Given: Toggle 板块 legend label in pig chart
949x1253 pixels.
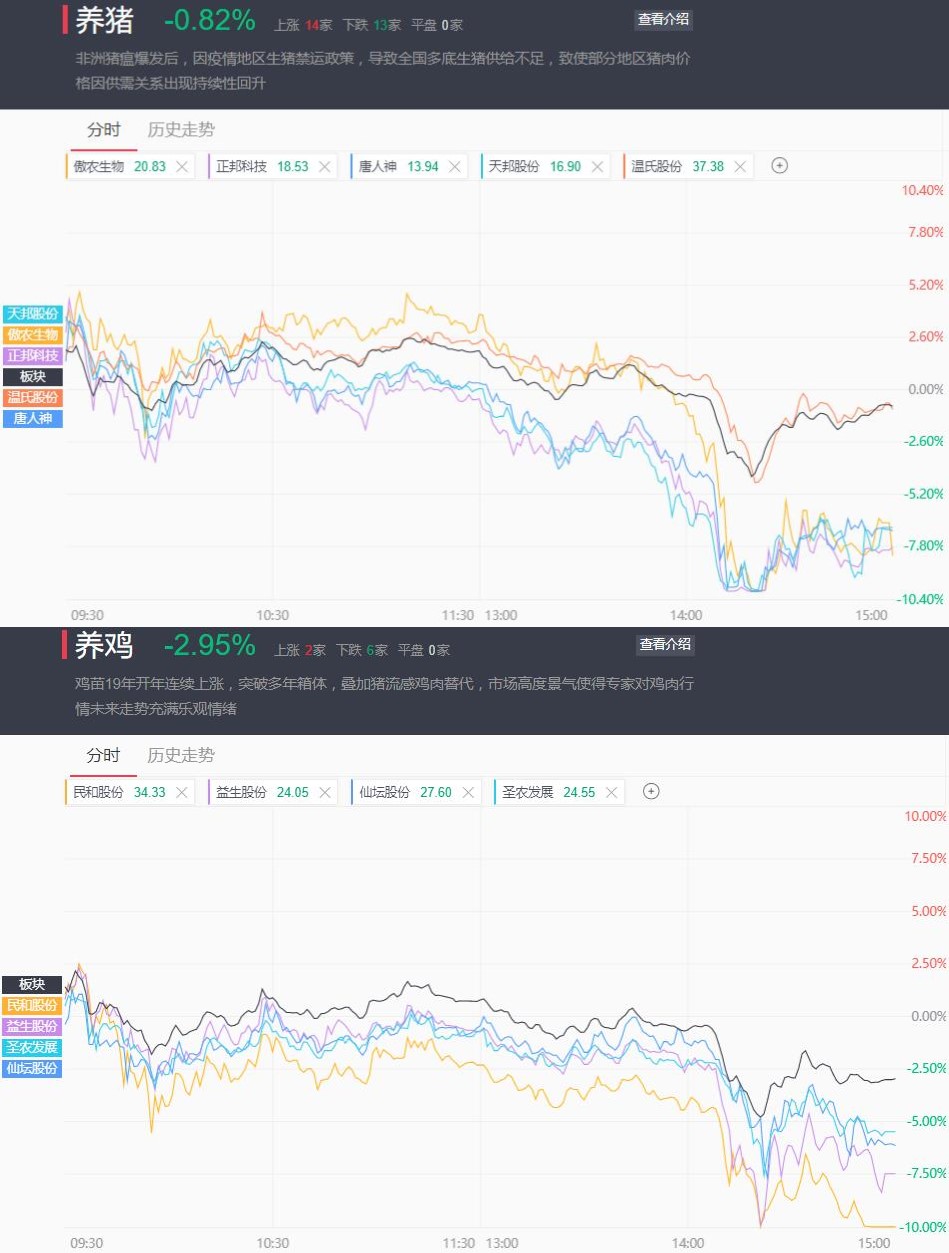Looking at the screenshot, I should 33,377.
